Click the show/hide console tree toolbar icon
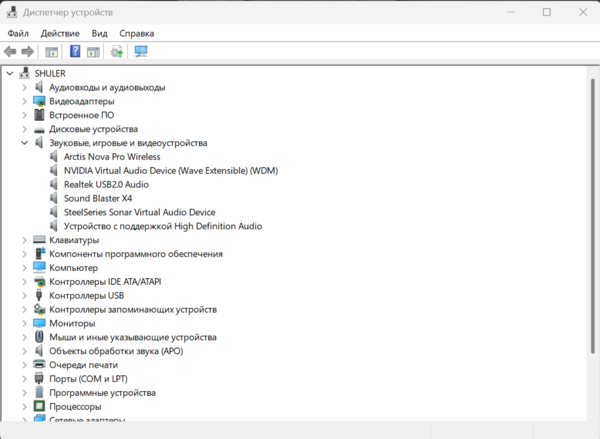Viewport: 600px width, 439px height. click(51, 52)
